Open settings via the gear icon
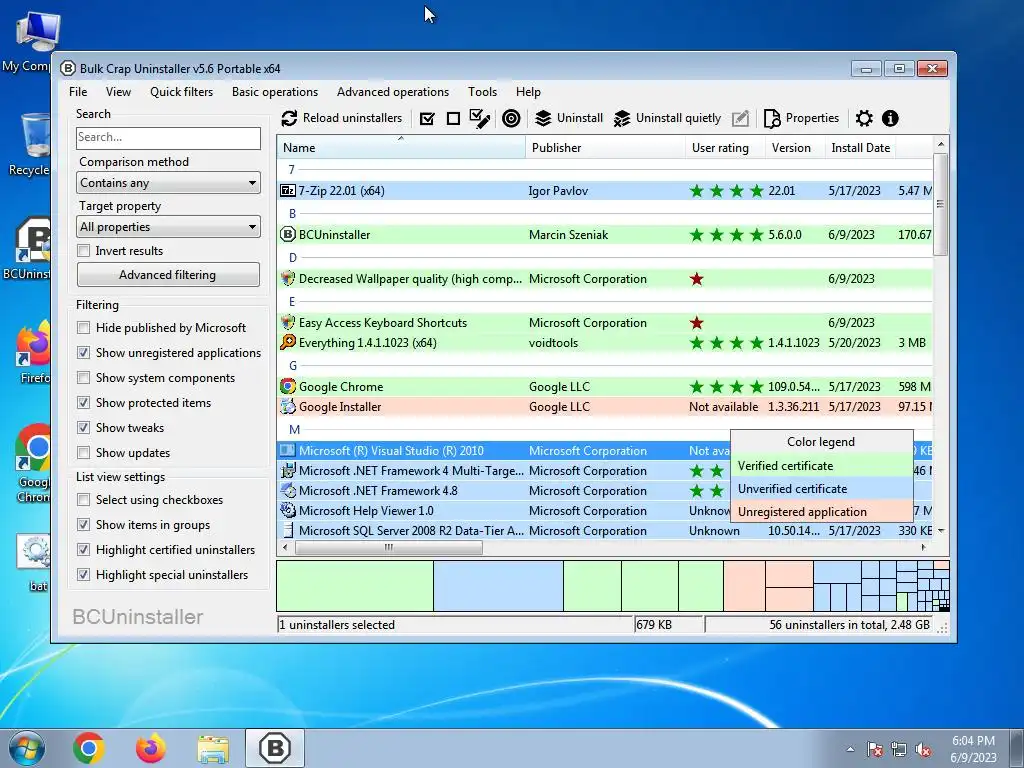The image size is (1024, 768). (864, 118)
